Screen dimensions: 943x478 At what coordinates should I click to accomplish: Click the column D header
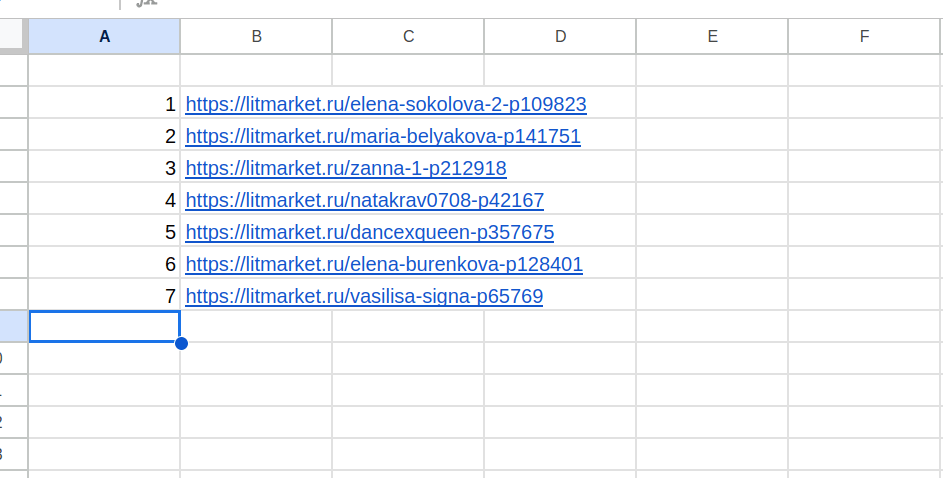560,37
